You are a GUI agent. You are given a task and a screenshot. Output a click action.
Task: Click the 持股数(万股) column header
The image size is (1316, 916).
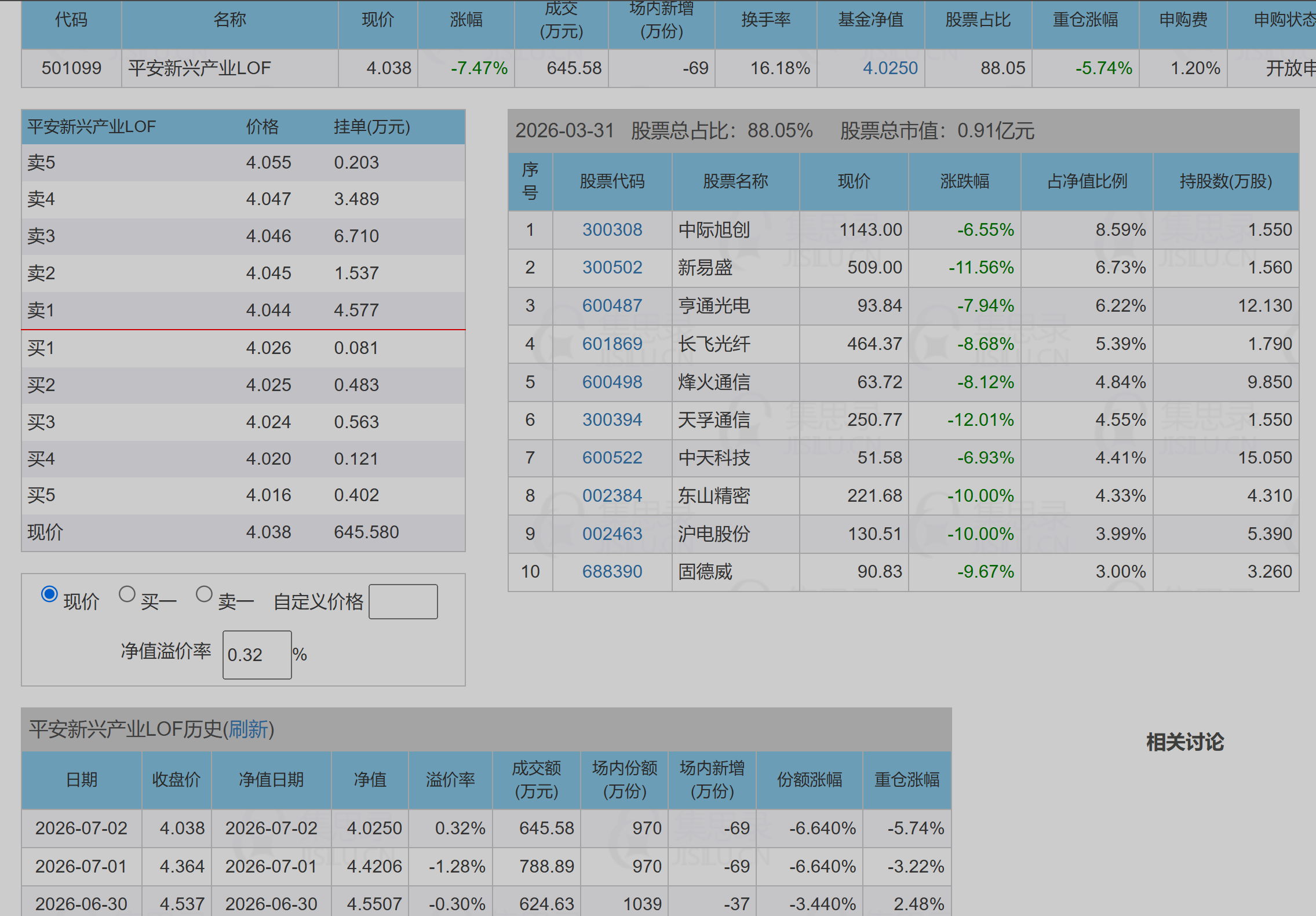(1226, 181)
